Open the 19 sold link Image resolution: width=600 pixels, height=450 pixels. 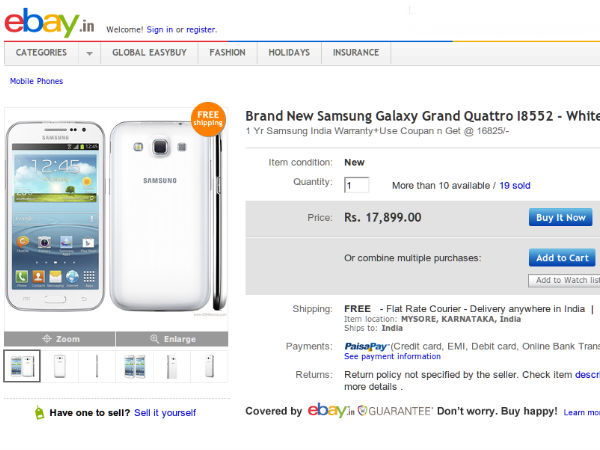(515, 186)
